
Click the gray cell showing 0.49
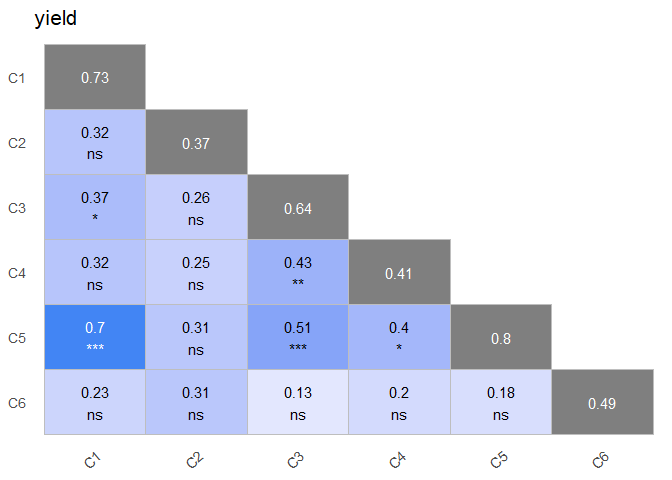(x=602, y=402)
